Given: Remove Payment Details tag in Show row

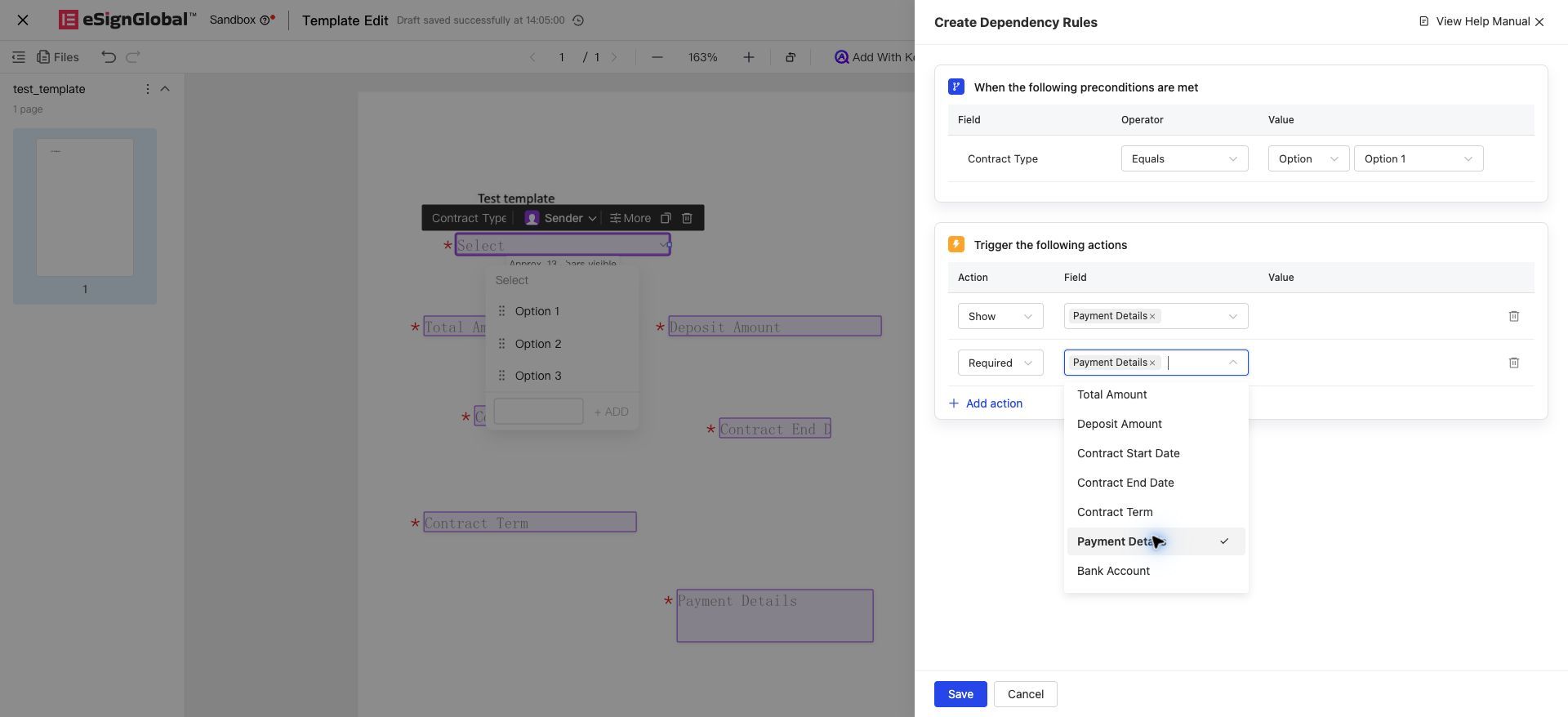Looking at the screenshot, I should click(x=1152, y=316).
